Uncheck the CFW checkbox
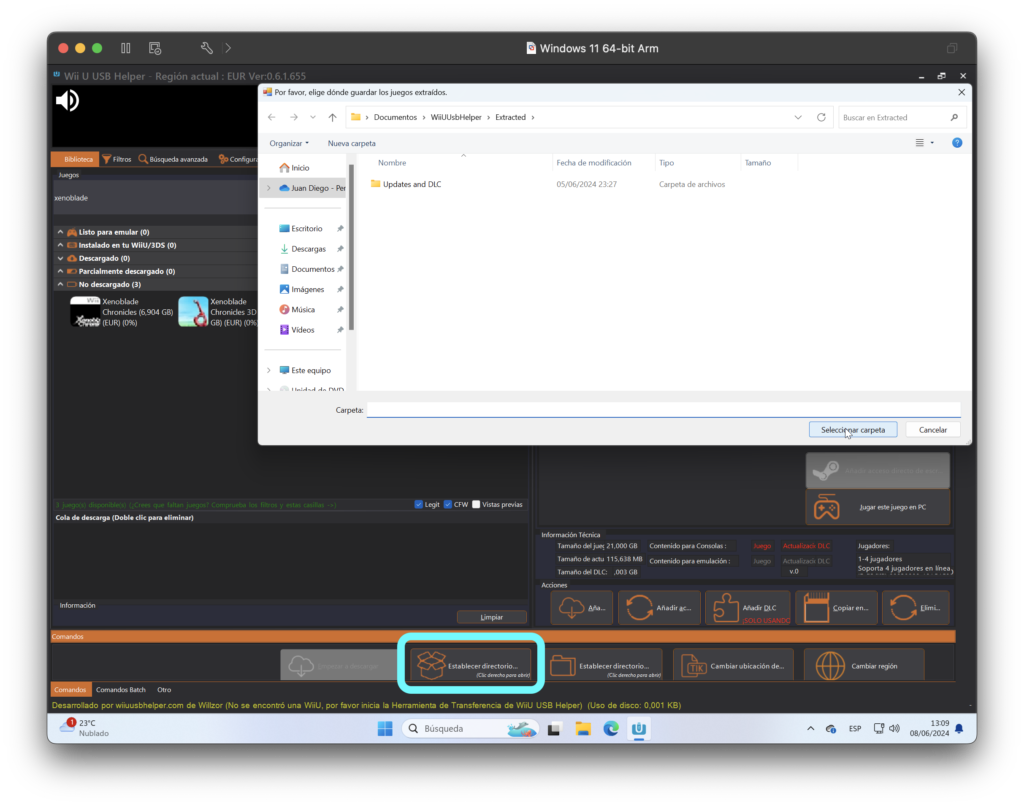Image resolution: width=1024 pixels, height=806 pixels. tap(448, 504)
